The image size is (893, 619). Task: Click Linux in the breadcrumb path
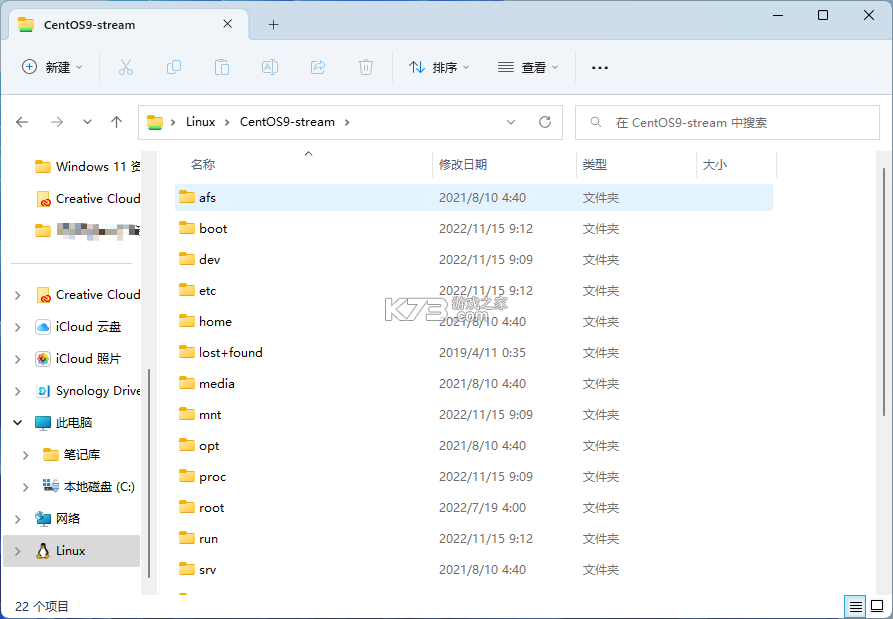tap(200, 122)
